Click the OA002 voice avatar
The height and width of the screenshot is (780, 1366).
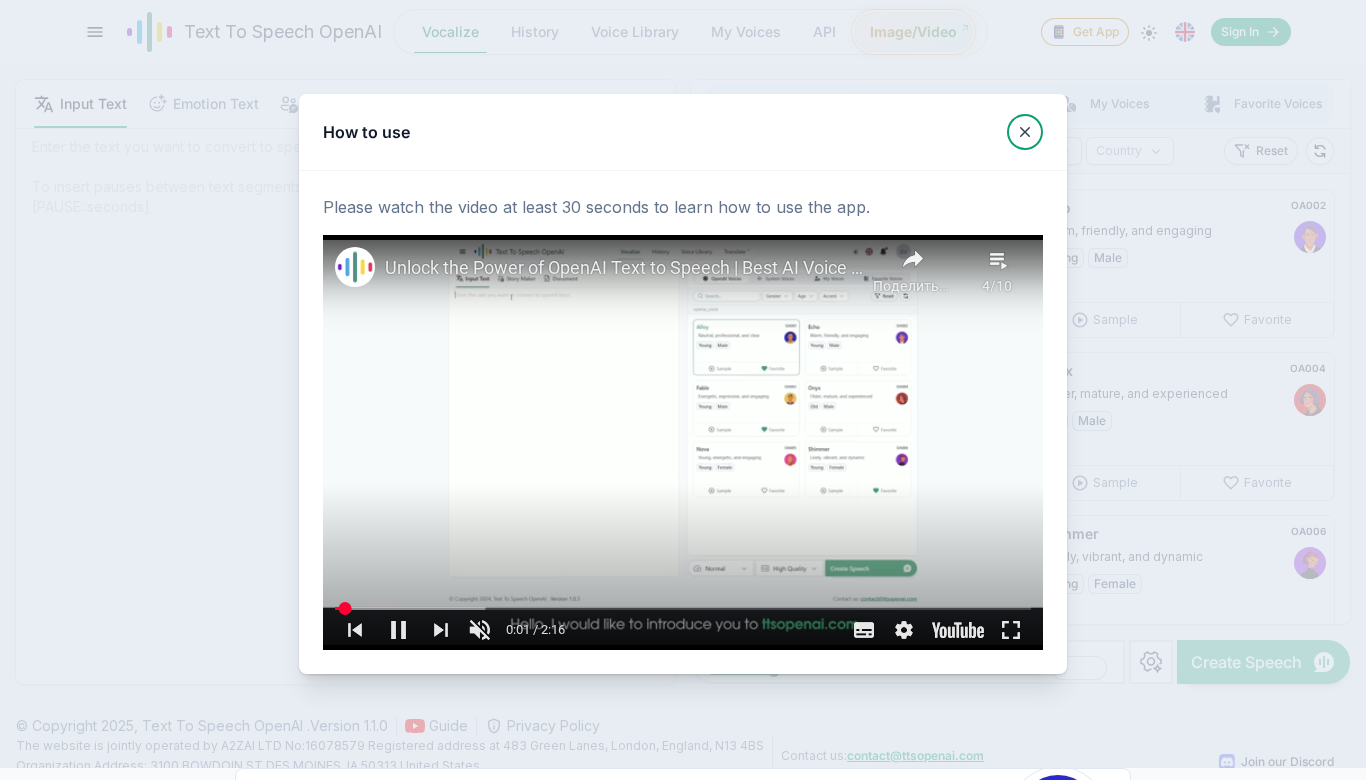(1310, 237)
